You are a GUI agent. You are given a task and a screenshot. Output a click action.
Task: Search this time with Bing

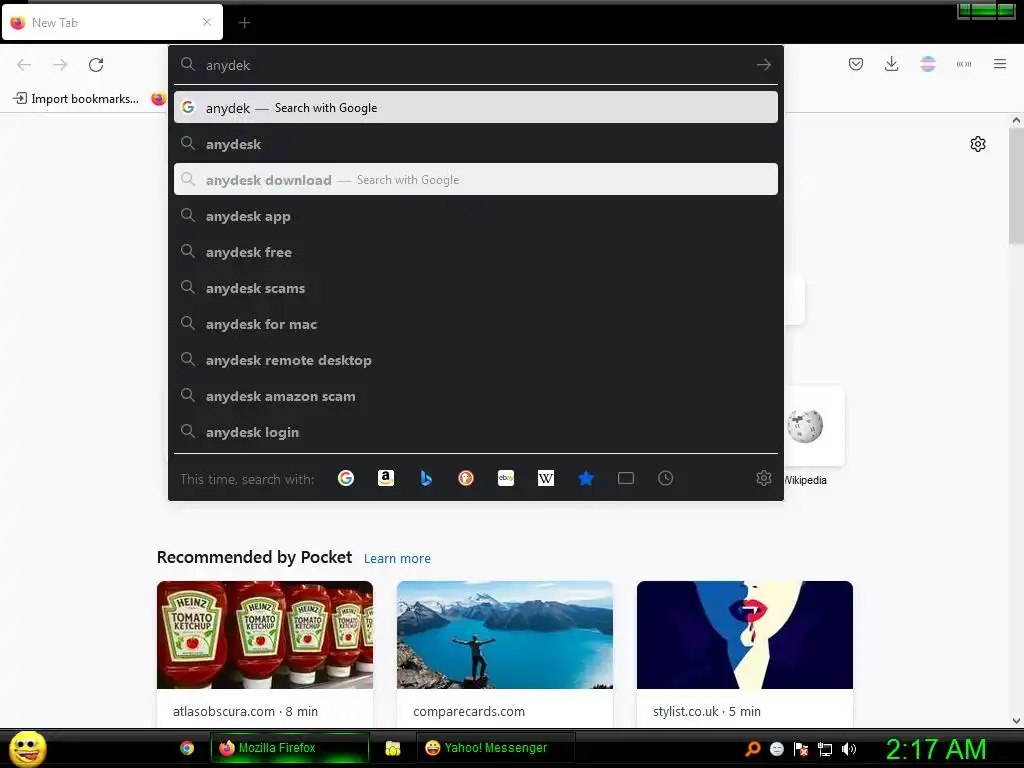click(426, 478)
